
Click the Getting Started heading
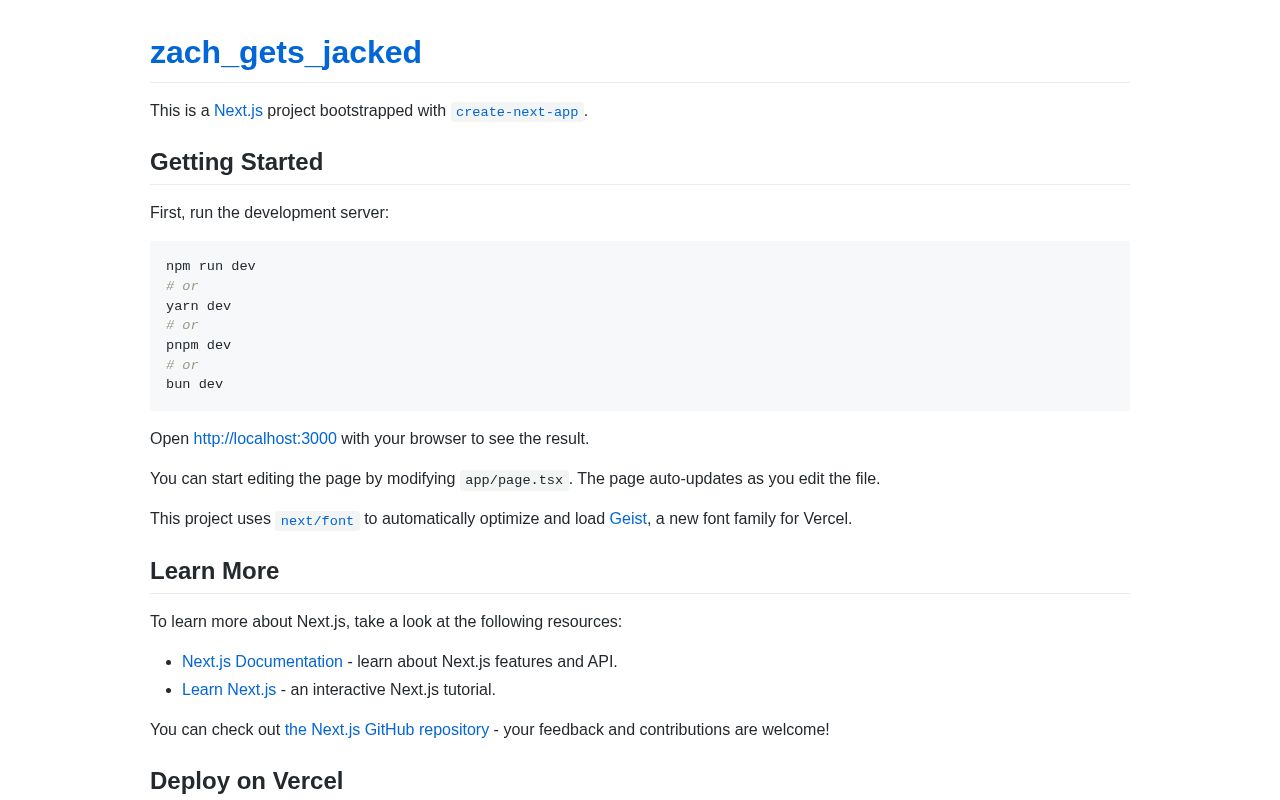pyautogui.click(x=237, y=162)
